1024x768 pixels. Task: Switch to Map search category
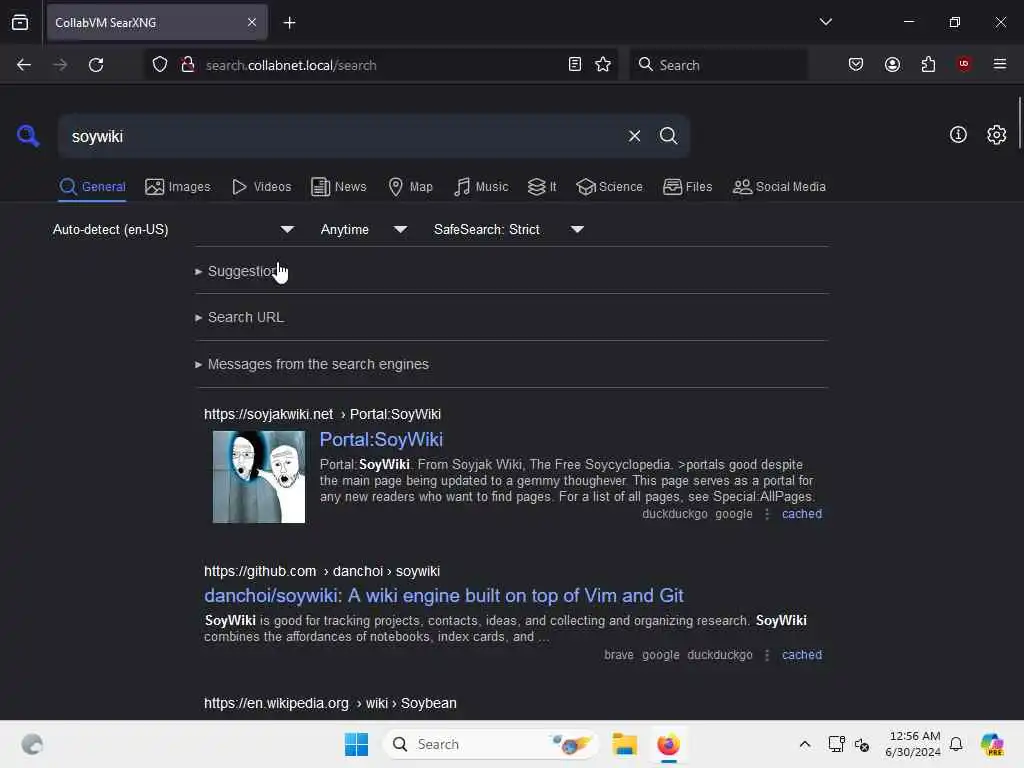410,187
